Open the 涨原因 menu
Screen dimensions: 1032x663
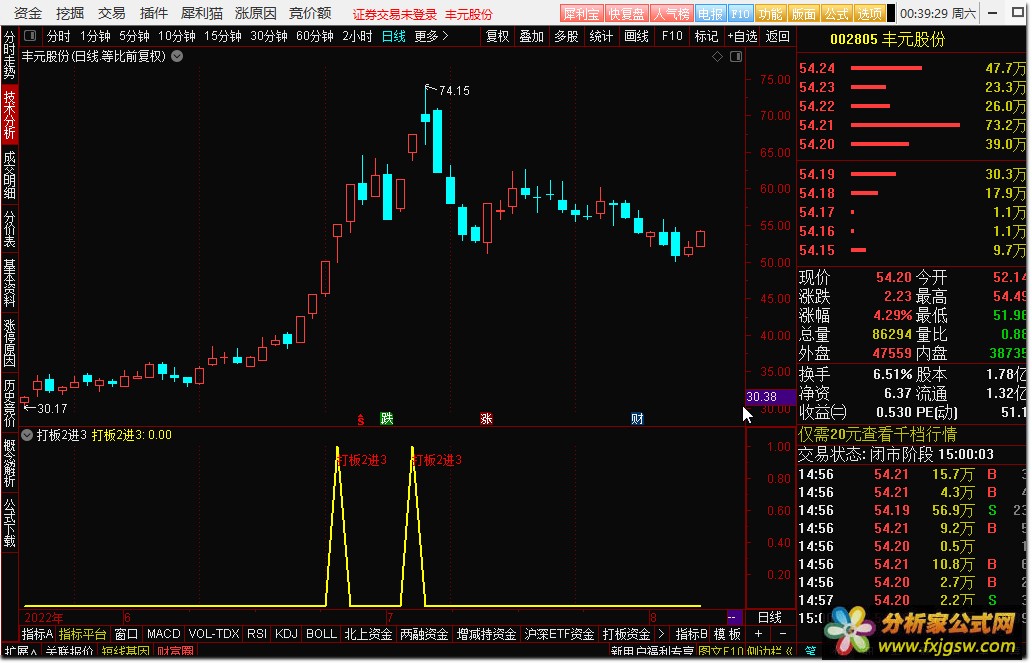tap(255, 13)
